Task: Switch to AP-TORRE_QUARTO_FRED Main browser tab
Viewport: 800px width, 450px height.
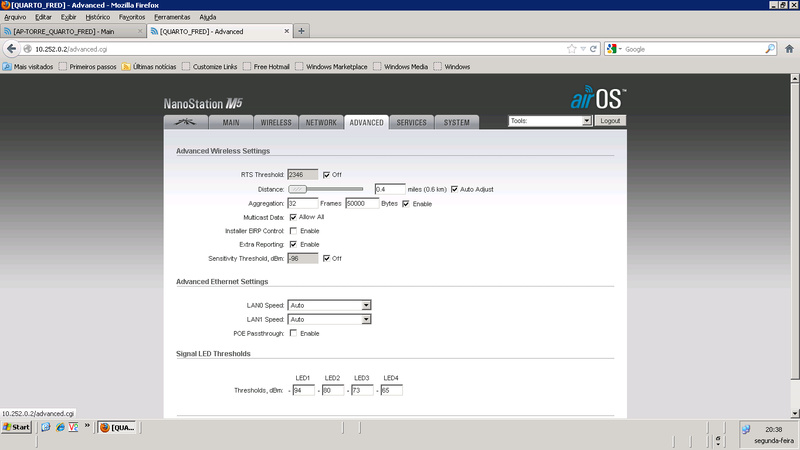Action: click(72, 31)
